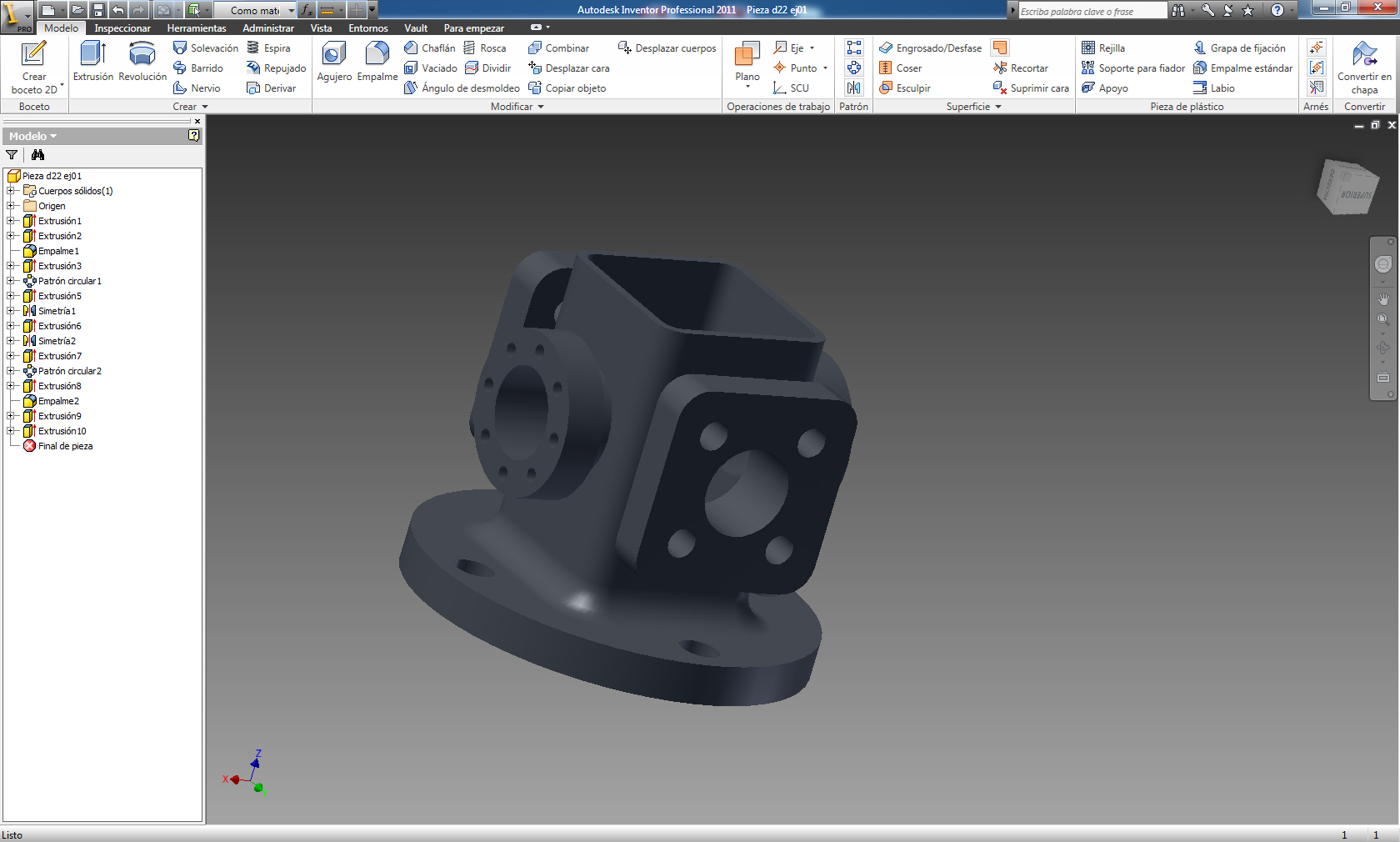Click the application Inventor PRO menu button
This screenshot has height=842, width=1400.
[x=17, y=17]
